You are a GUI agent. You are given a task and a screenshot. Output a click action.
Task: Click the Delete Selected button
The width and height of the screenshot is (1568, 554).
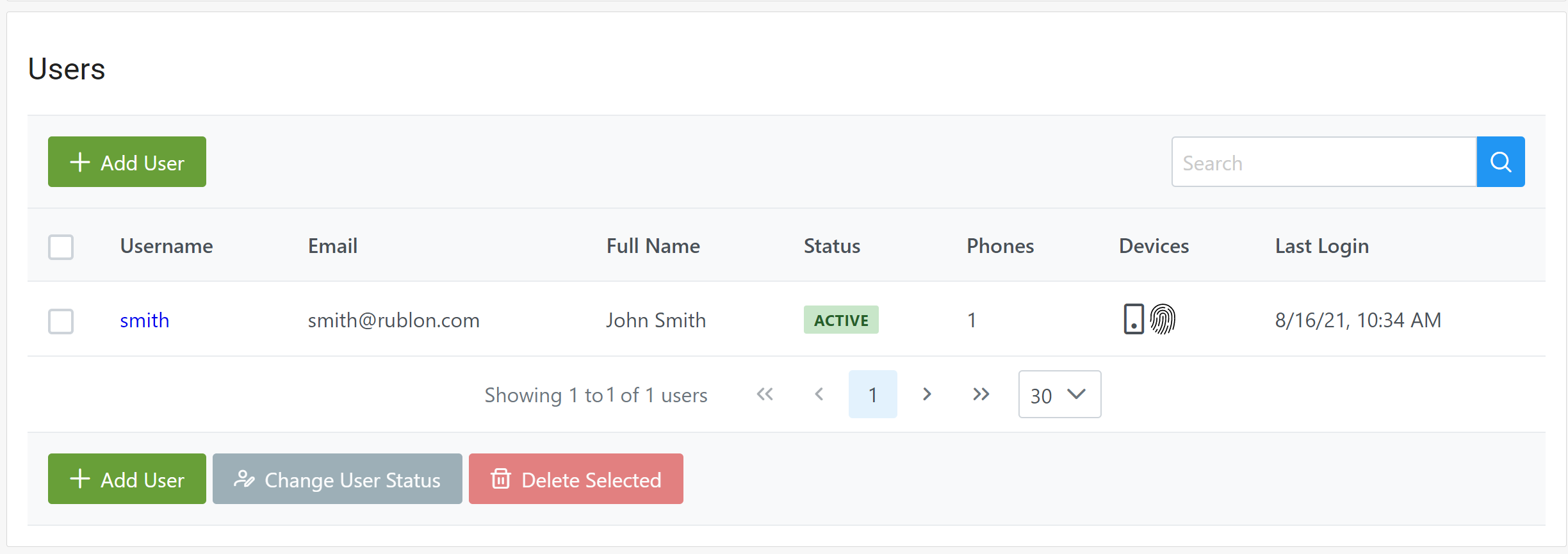(576, 479)
